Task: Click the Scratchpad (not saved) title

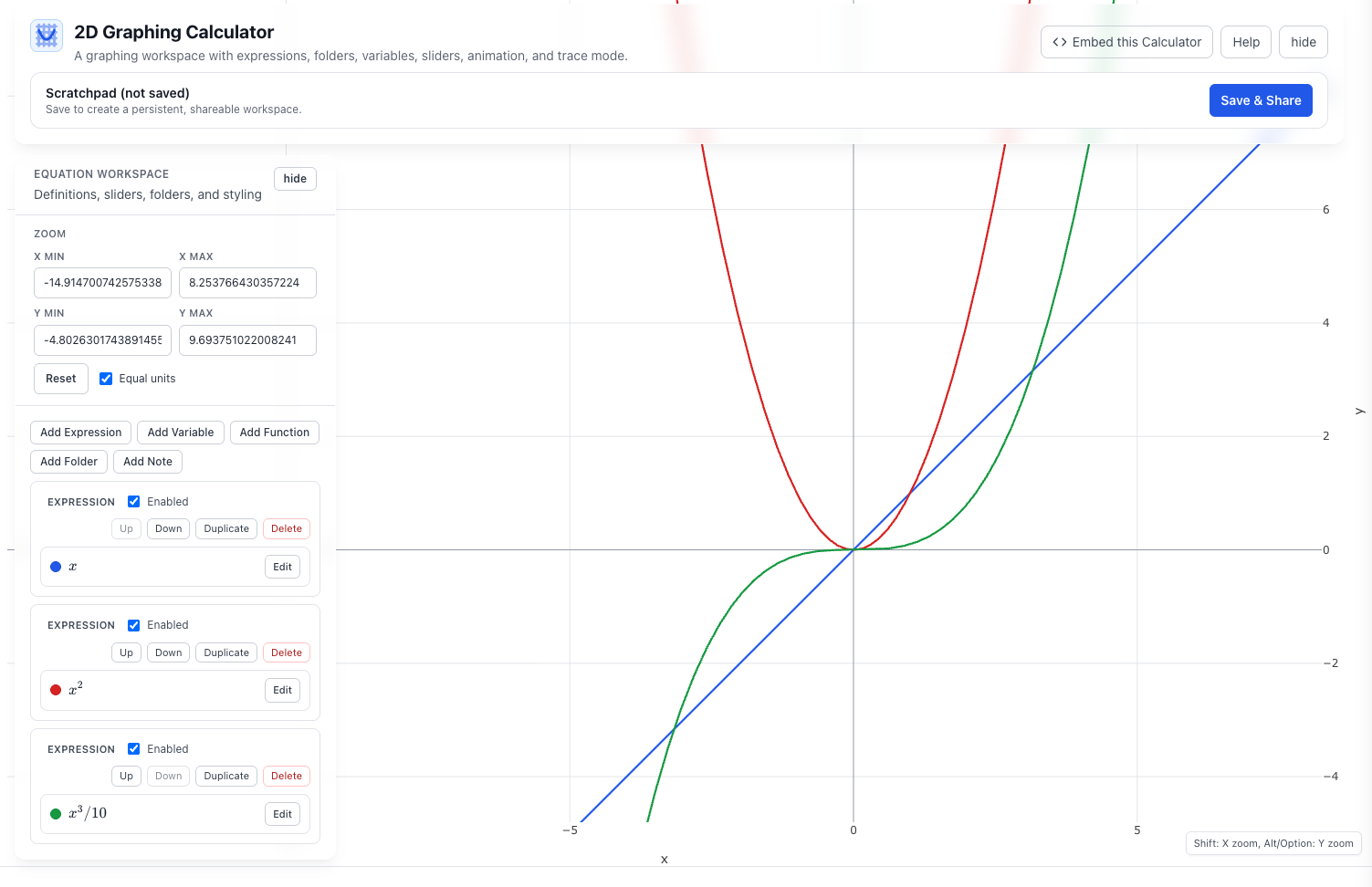Action: click(x=118, y=93)
